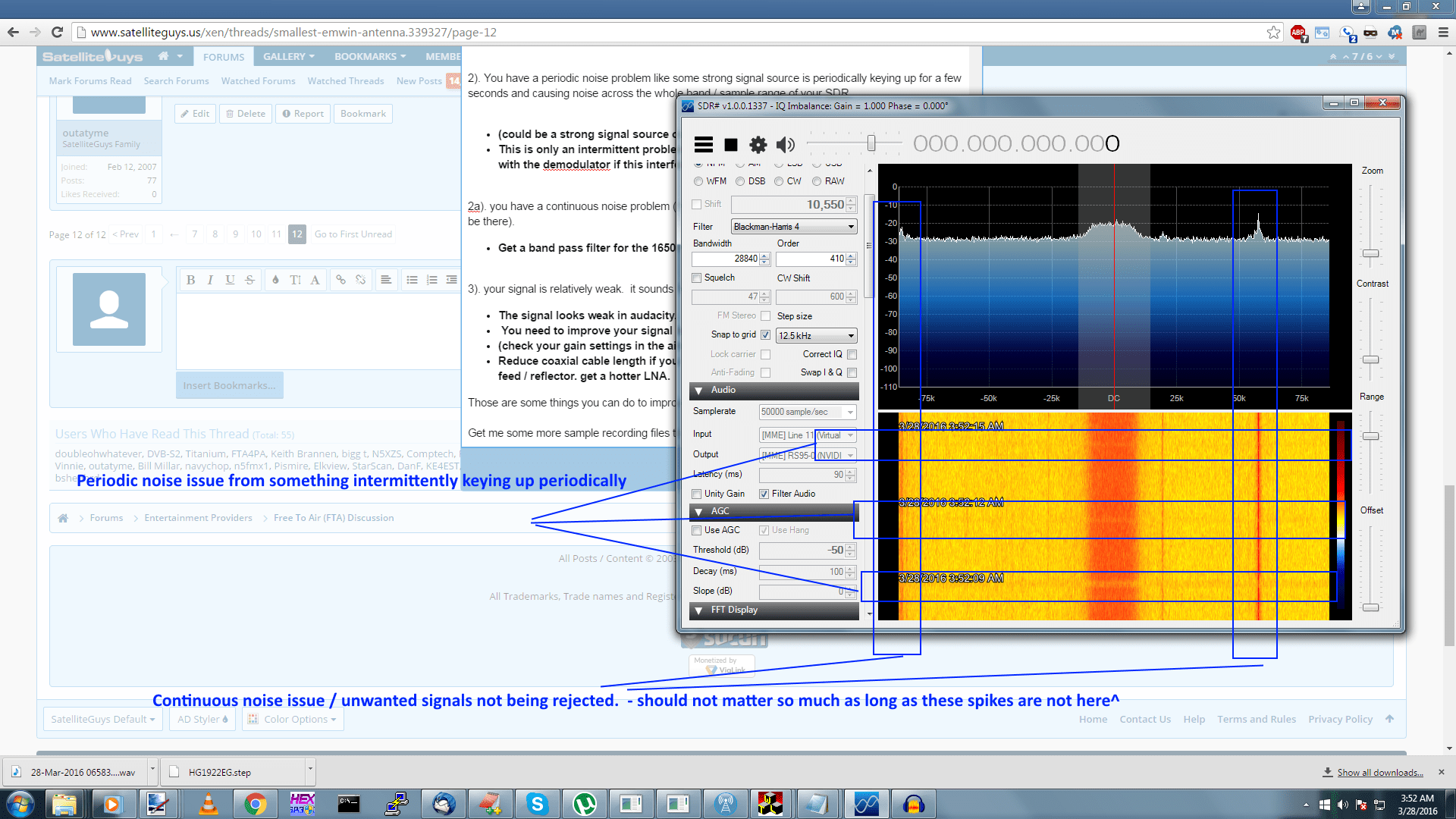Mute audio with the speaker icon

pyautogui.click(x=786, y=144)
